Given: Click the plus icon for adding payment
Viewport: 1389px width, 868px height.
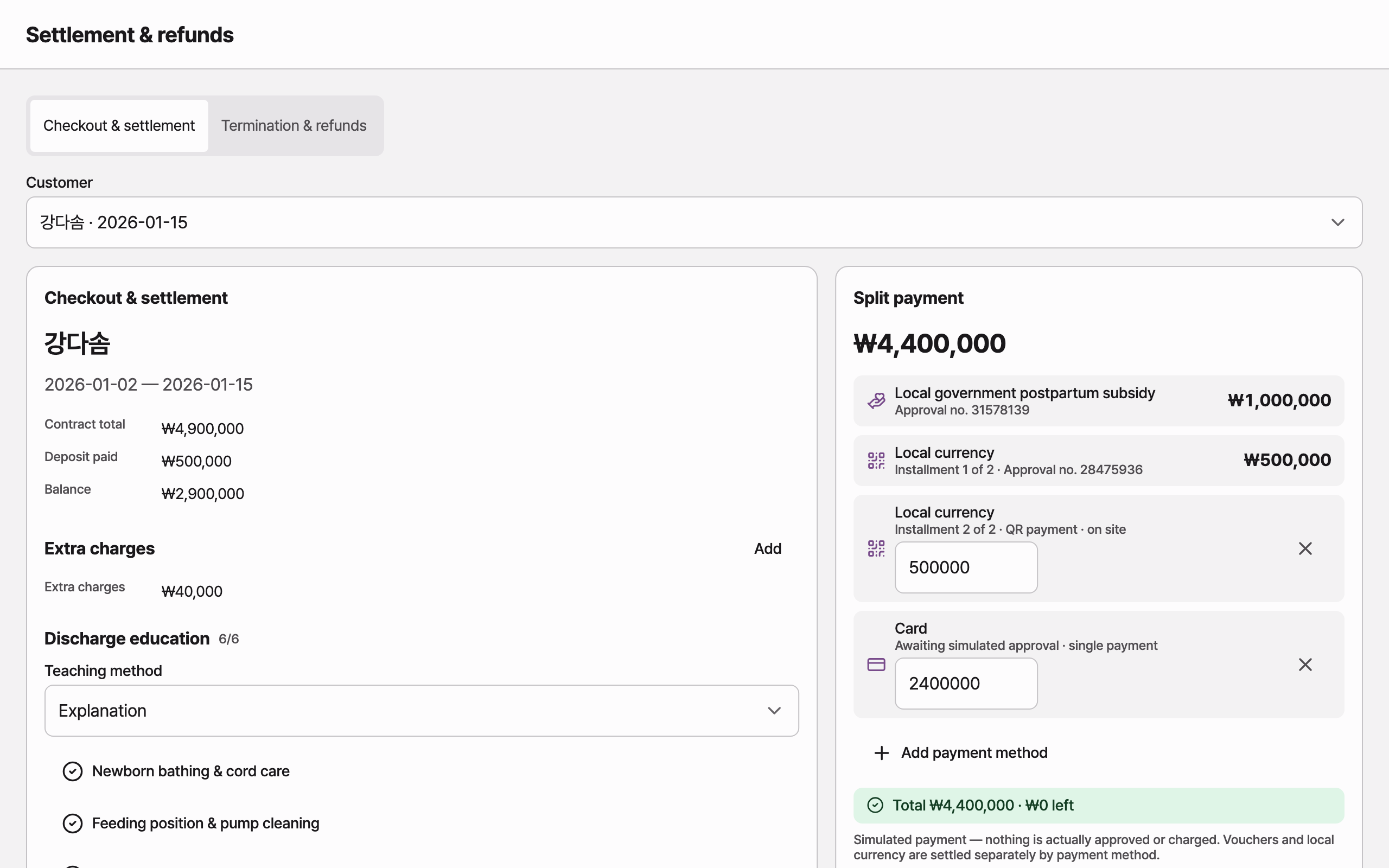Looking at the screenshot, I should click(882, 752).
